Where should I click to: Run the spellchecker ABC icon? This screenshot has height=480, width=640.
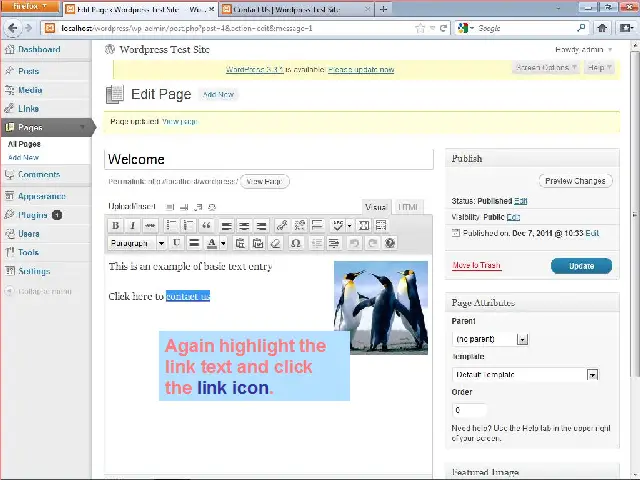point(337,225)
